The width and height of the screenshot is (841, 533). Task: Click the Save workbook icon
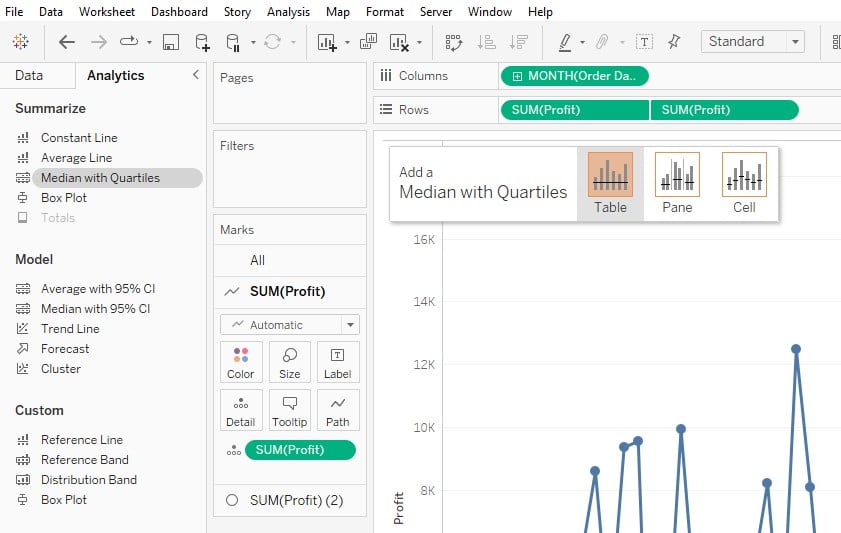(x=171, y=42)
